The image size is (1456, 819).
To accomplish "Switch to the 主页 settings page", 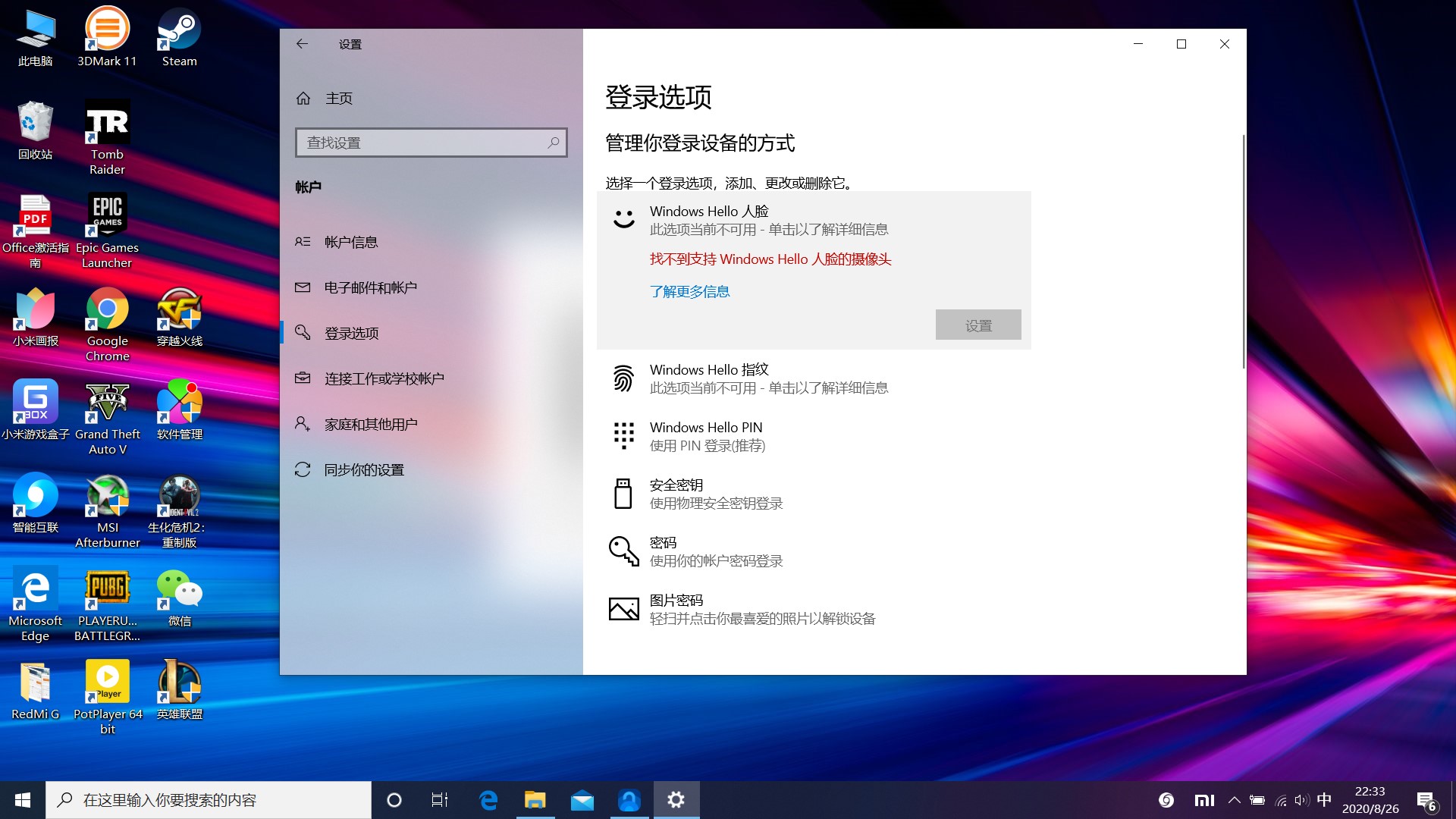I will pos(339,98).
